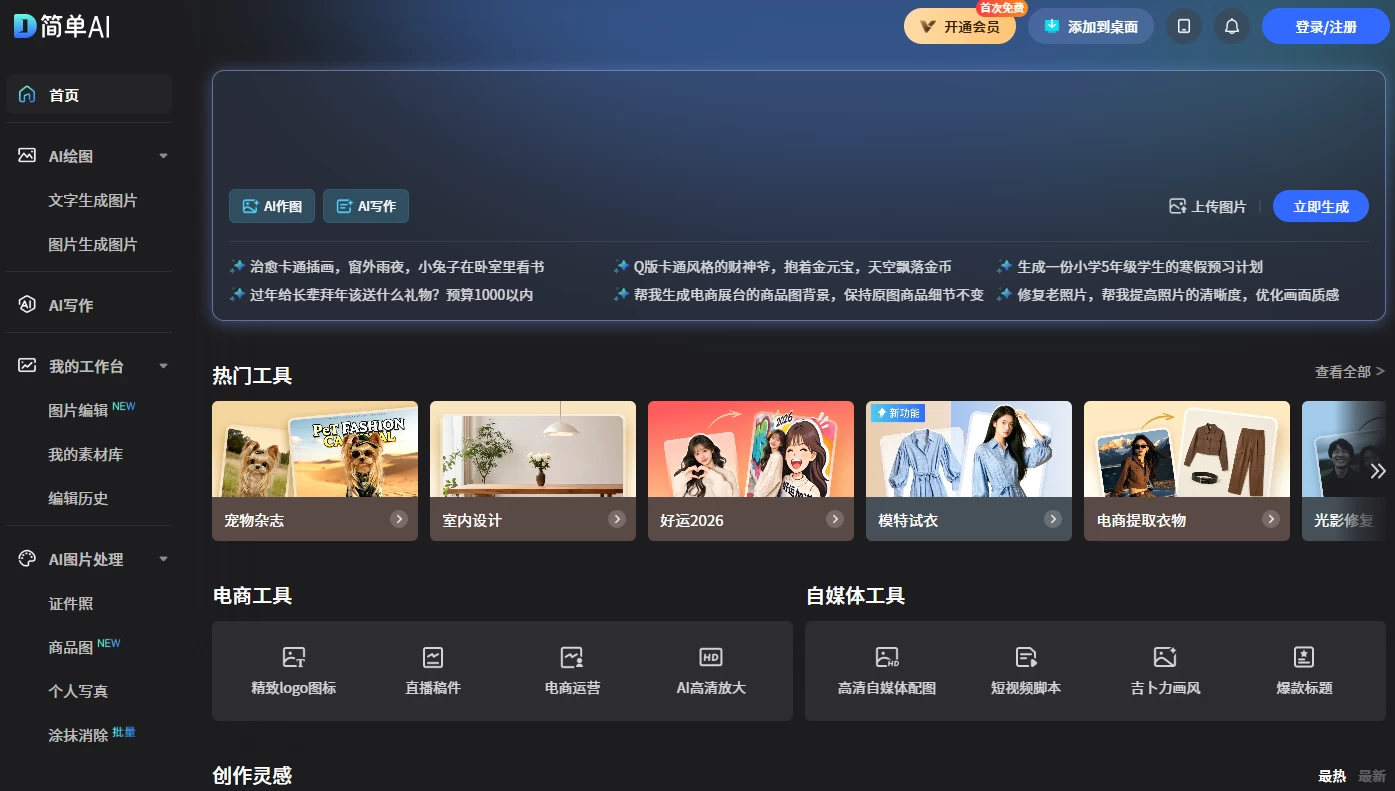Toggle sorting to 最新
1395x791 pixels.
(1371, 776)
